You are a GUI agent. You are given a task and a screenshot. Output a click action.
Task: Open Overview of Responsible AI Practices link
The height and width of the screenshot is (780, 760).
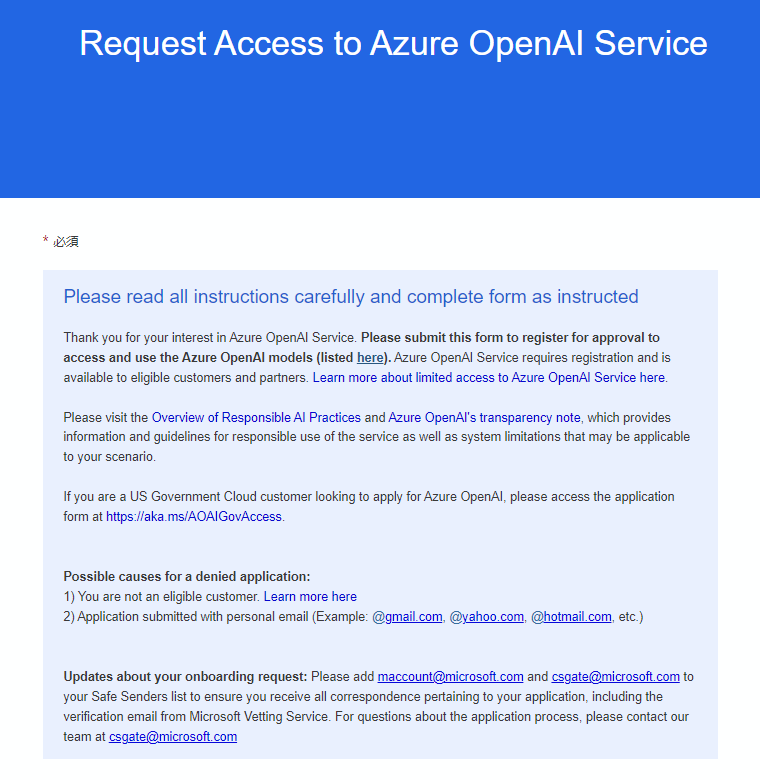tap(256, 417)
